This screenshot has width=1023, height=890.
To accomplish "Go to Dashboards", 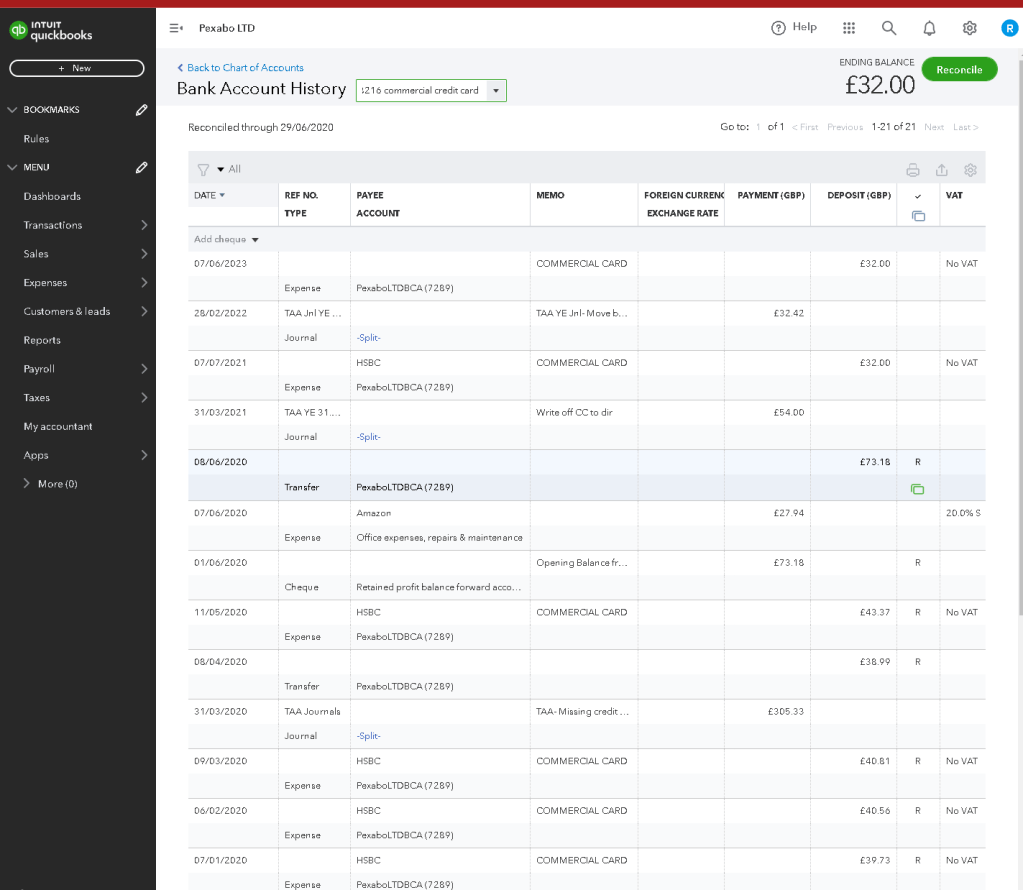I will click(52, 196).
